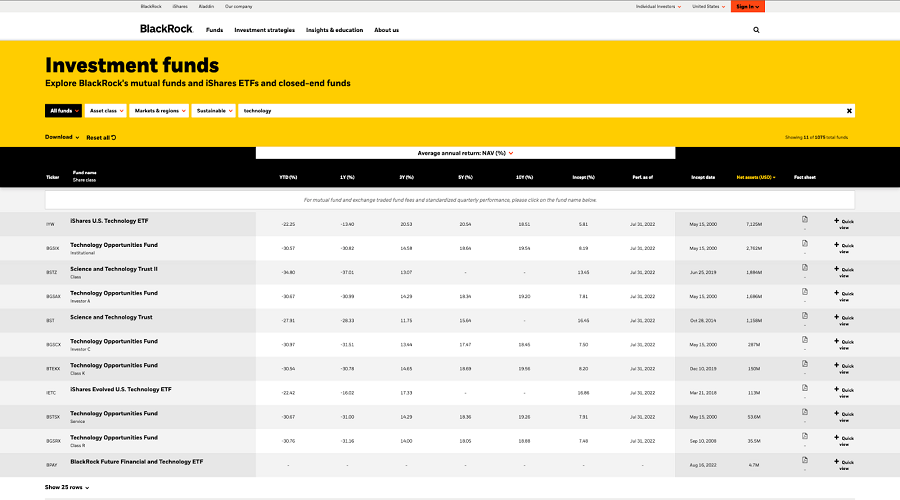Expand the Sustainable filter dropdown
Screen dimensions: 900x500
[214, 111]
